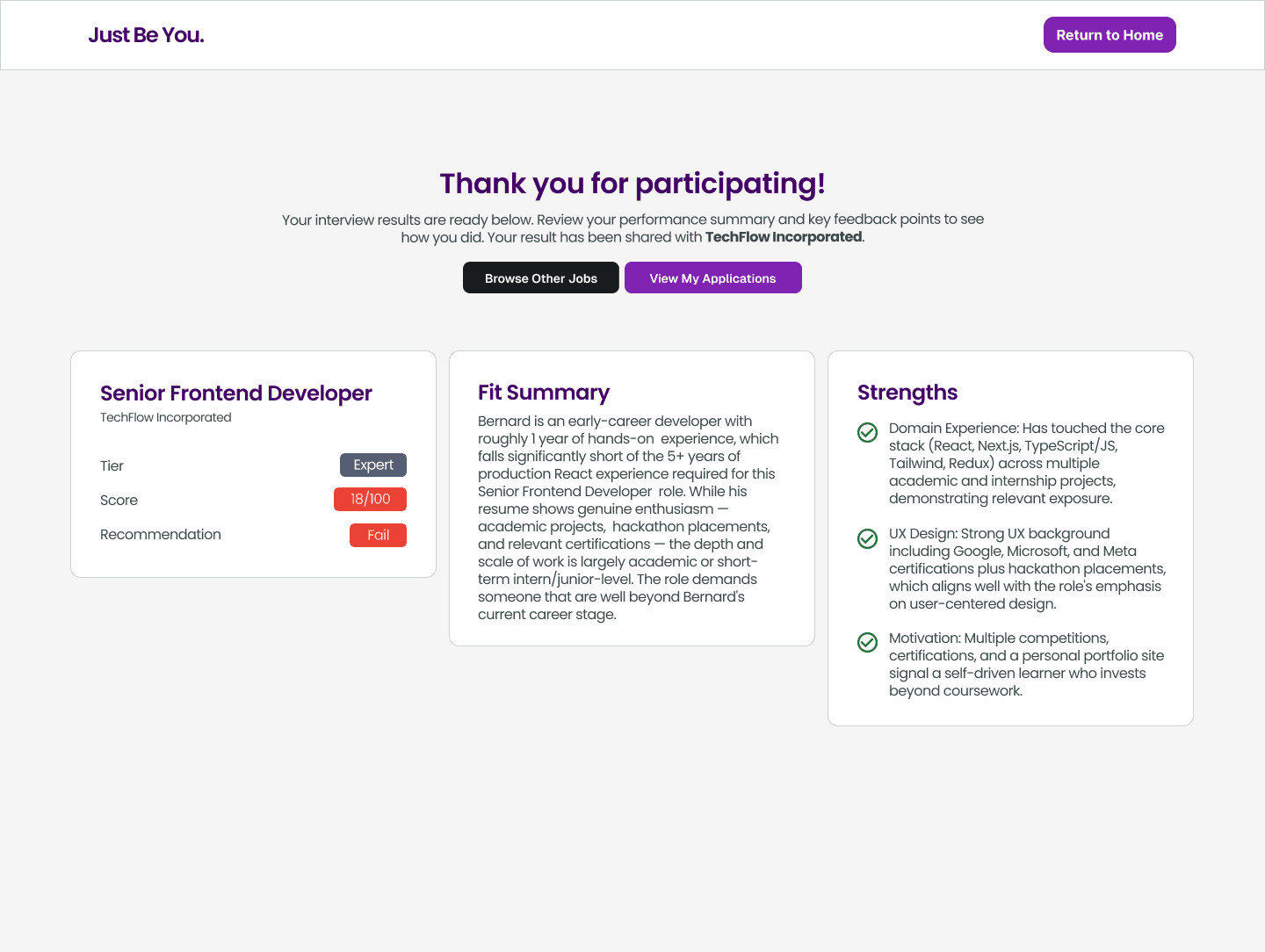Click the Motivation check icon
1265x952 pixels.
tap(867, 643)
